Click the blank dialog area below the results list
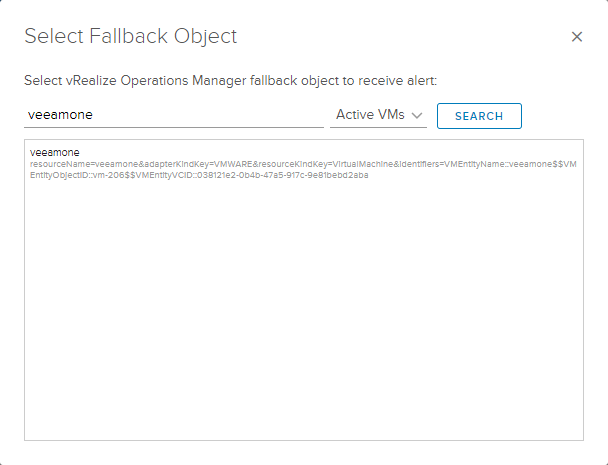The height and width of the screenshot is (465, 608). [x=303, y=452]
